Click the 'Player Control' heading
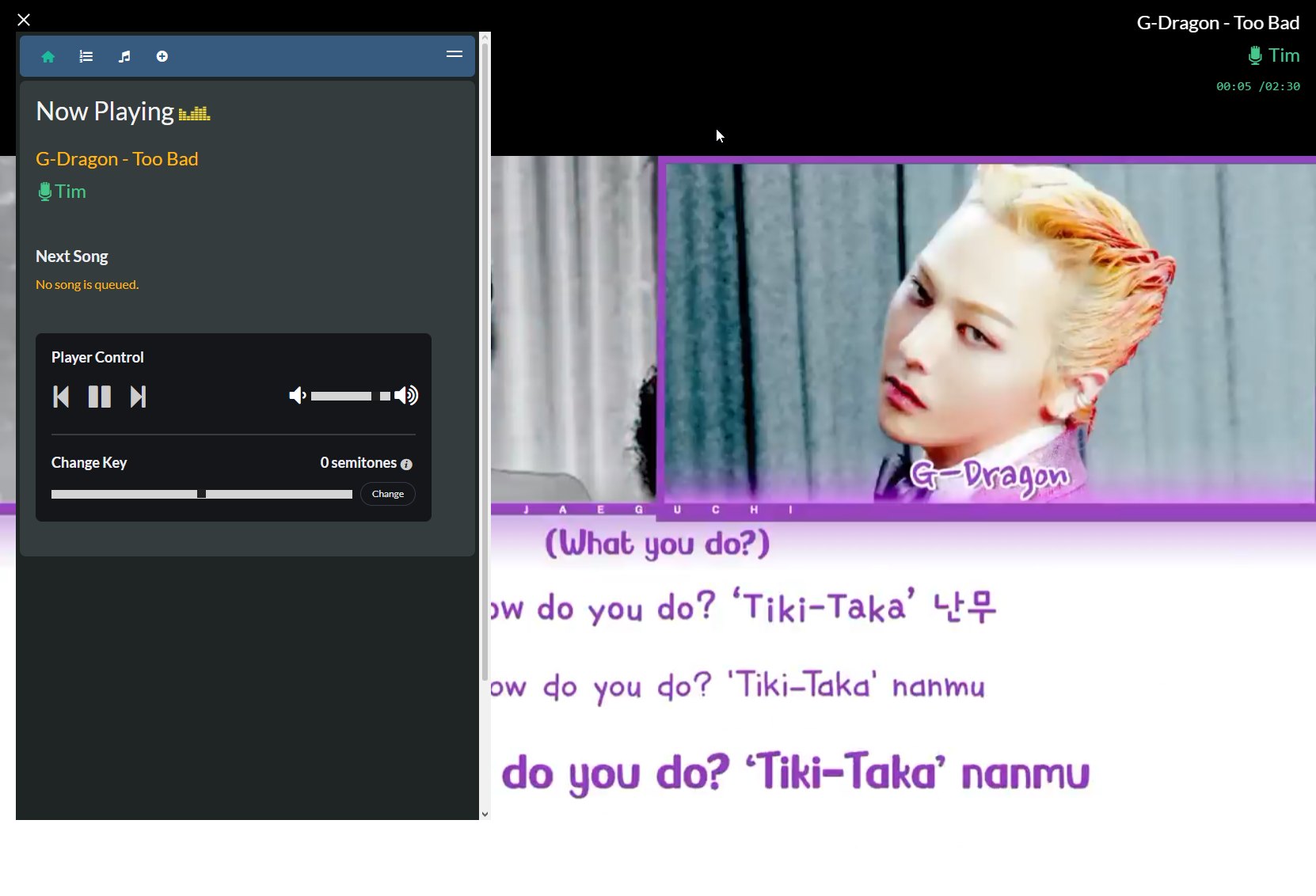Viewport: 1316px width, 896px height. click(x=97, y=358)
